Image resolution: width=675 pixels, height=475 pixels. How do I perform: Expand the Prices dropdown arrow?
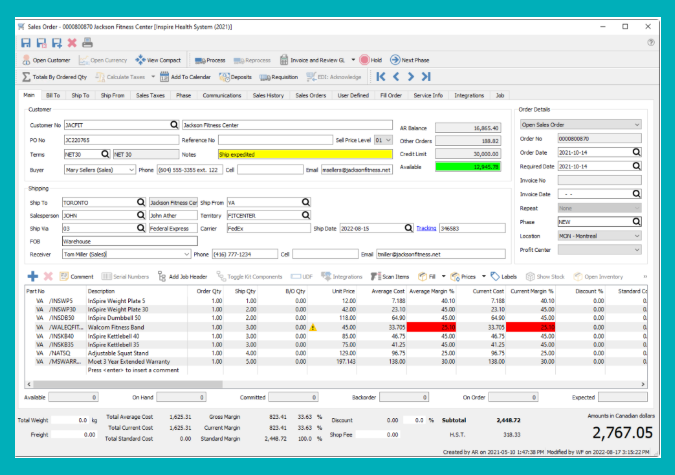pos(483,276)
